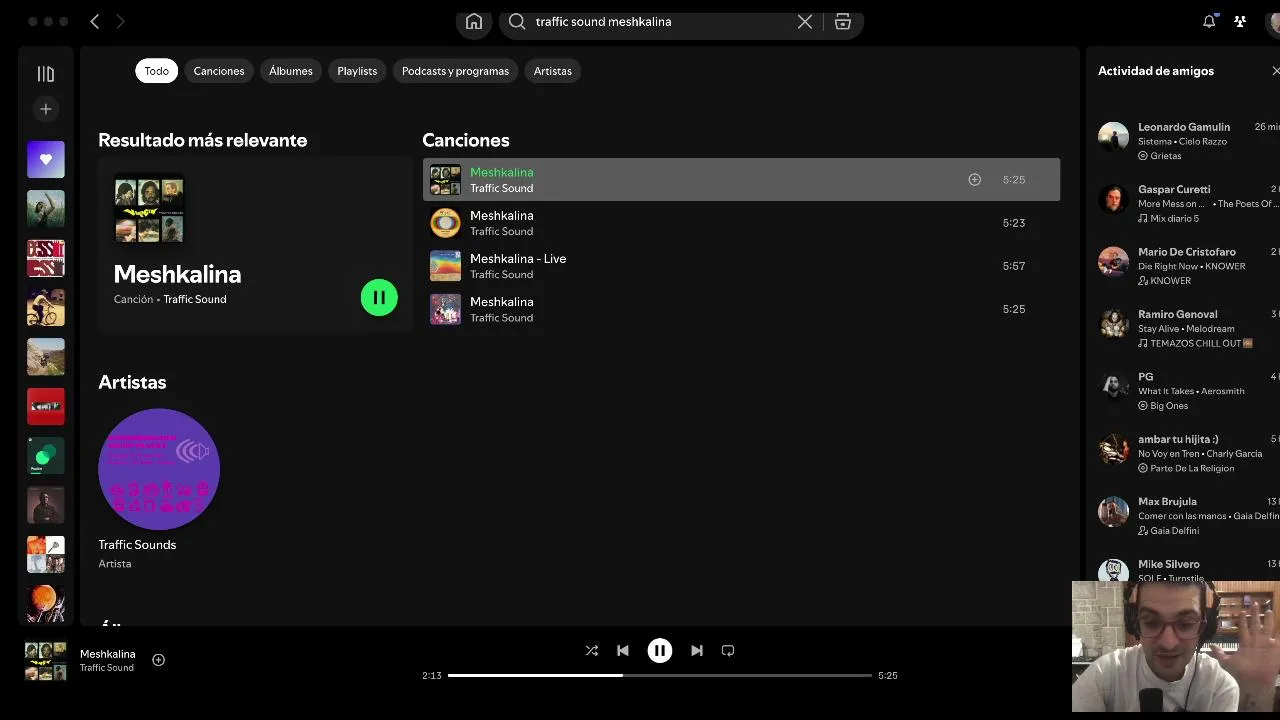Open Traffic Sounds artist avatar
This screenshot has height=720, width=1280.
click(159, 469)
